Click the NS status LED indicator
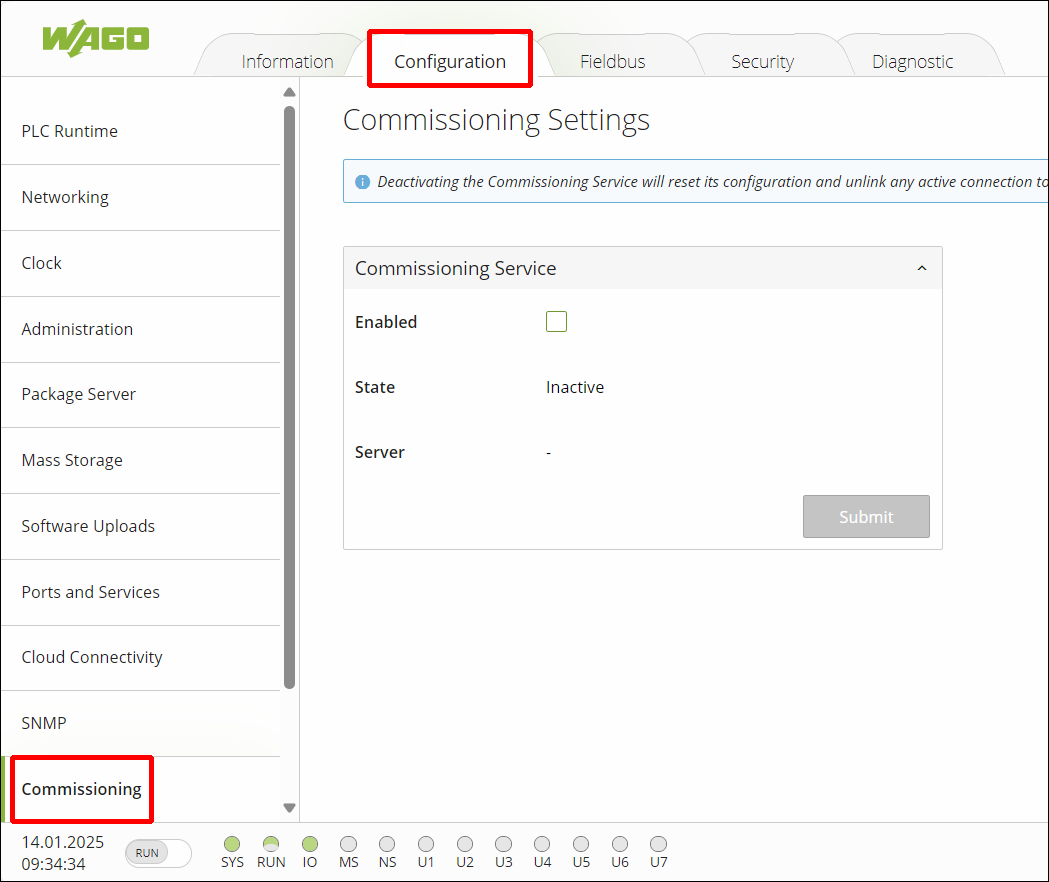1049x882 pixels. (x=387, y=843)
